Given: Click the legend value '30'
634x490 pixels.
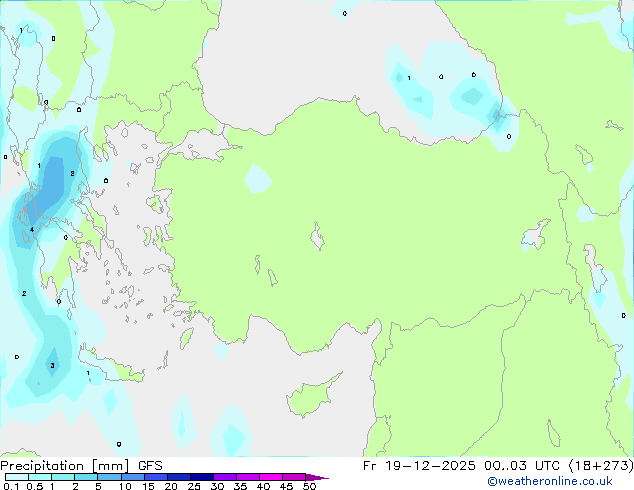Looking at the screenshot, I should 217,486.
